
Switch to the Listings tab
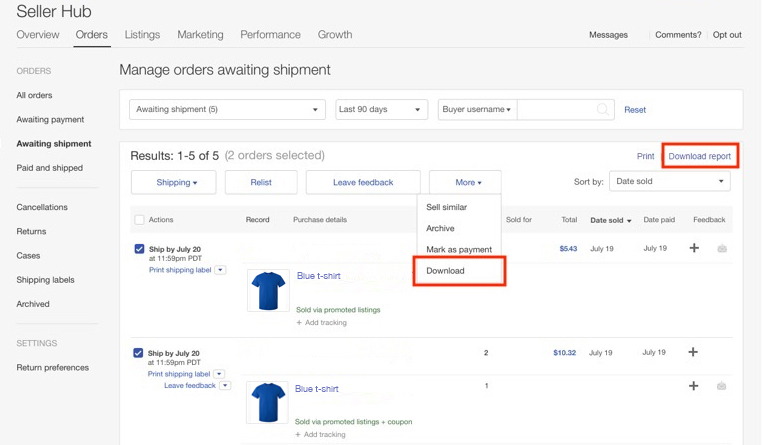pos(142,34)
